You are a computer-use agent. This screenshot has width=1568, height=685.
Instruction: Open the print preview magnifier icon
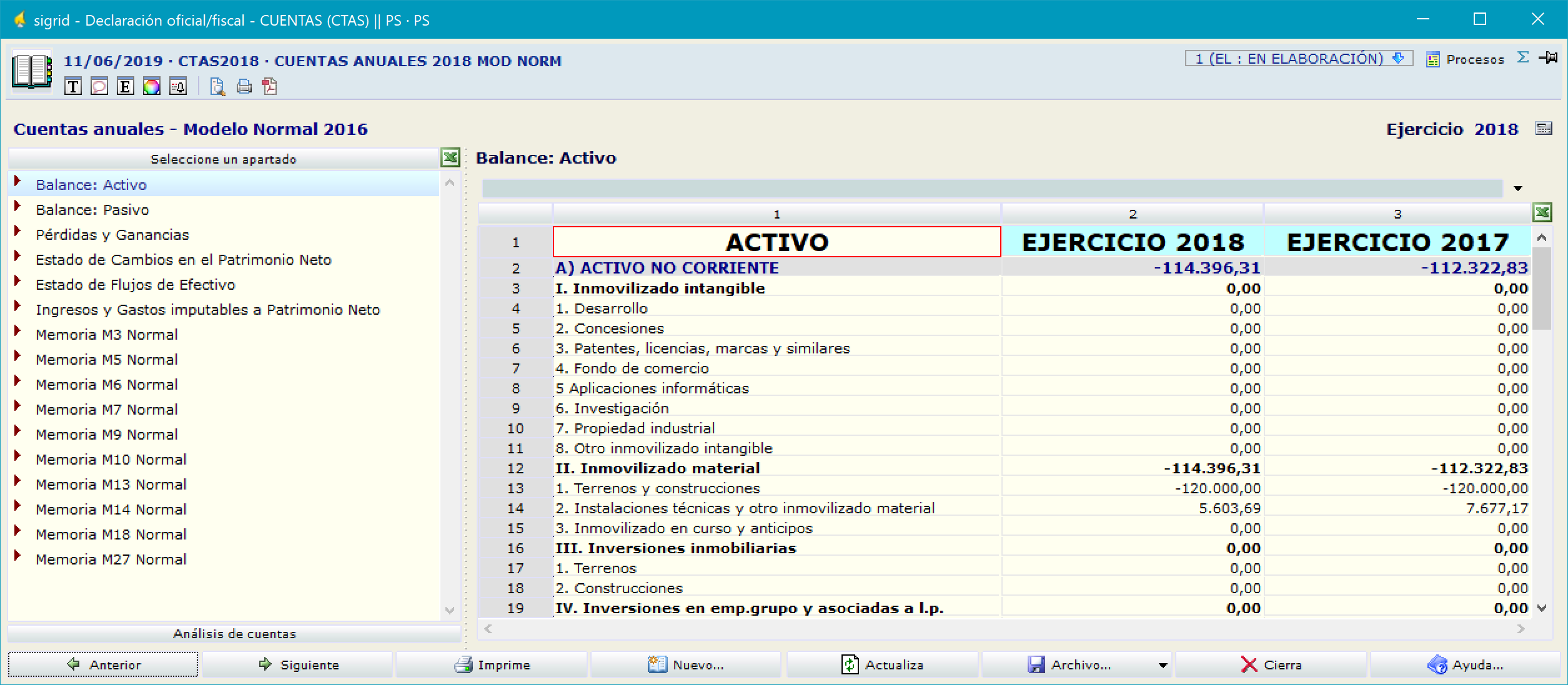[x=217, y=86]
